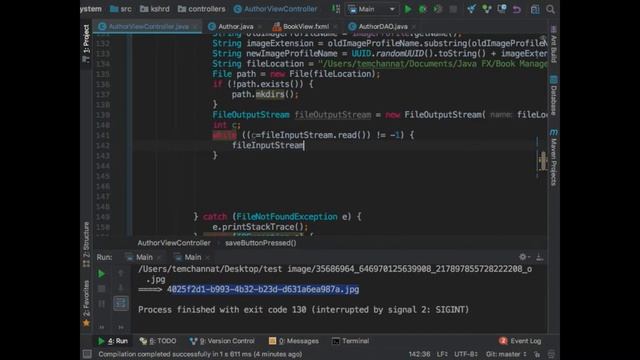Open the 1: Project tool window
640x360 pixels.
86,43
